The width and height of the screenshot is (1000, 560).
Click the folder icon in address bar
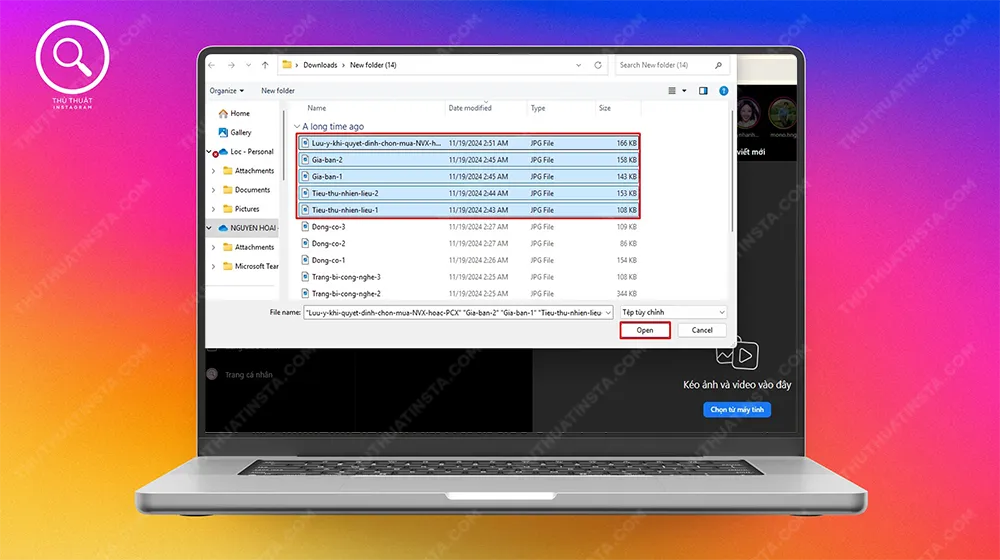click(287, 64)
